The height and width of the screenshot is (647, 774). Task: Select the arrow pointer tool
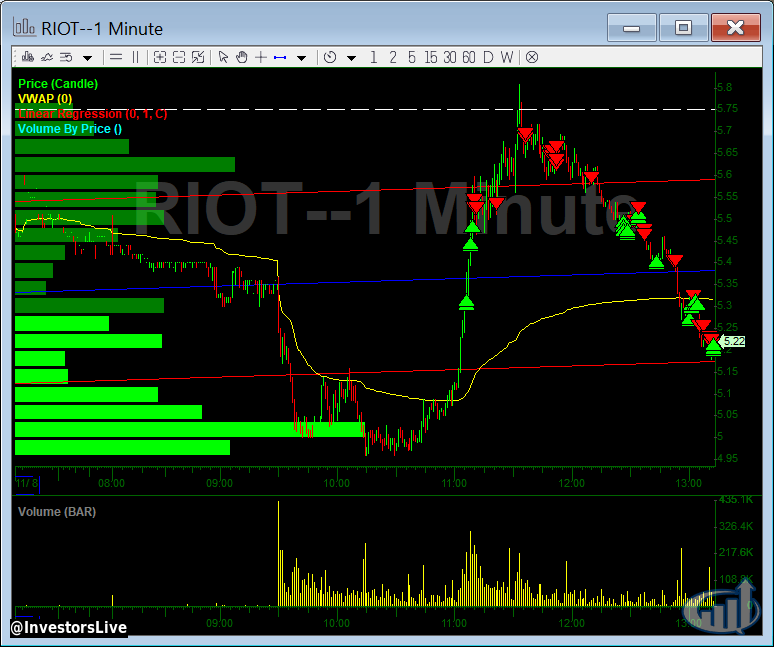(223, 58)
